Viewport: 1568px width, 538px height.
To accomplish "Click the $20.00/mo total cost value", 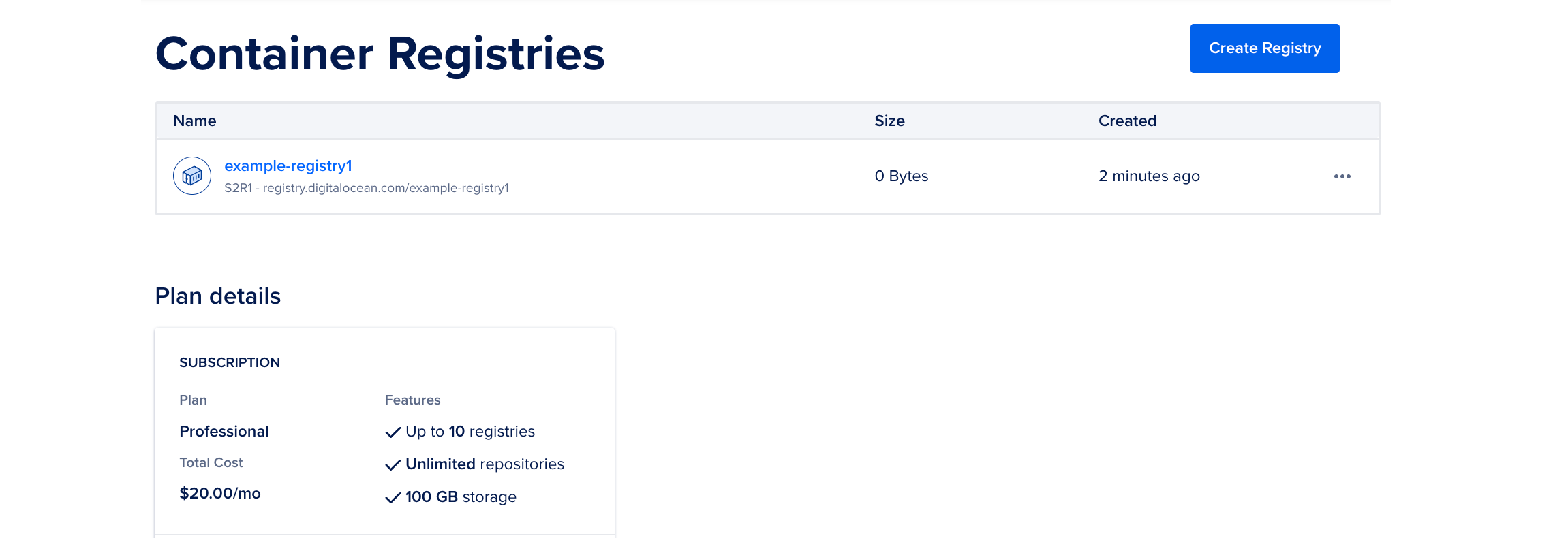I will (219, 492).
